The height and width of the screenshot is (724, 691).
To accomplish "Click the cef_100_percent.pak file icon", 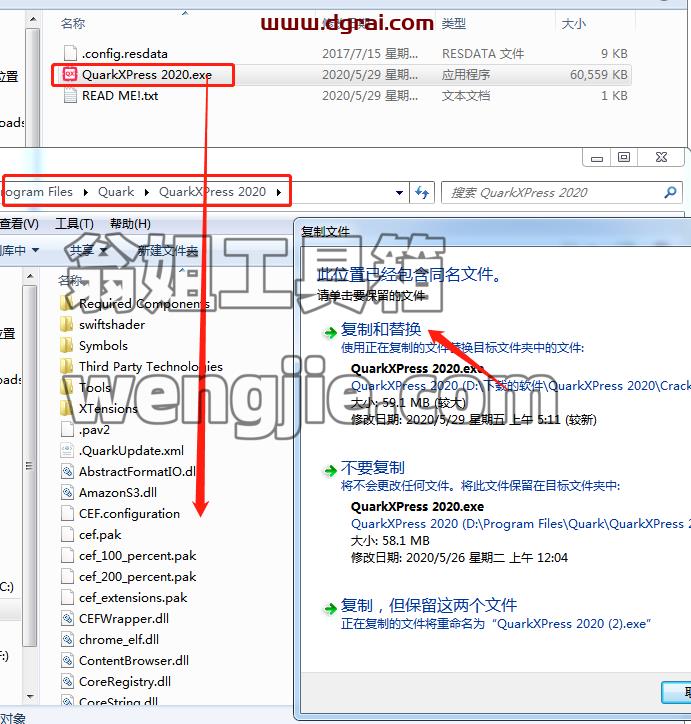I will pyautogui.click(x=67, y=555).
